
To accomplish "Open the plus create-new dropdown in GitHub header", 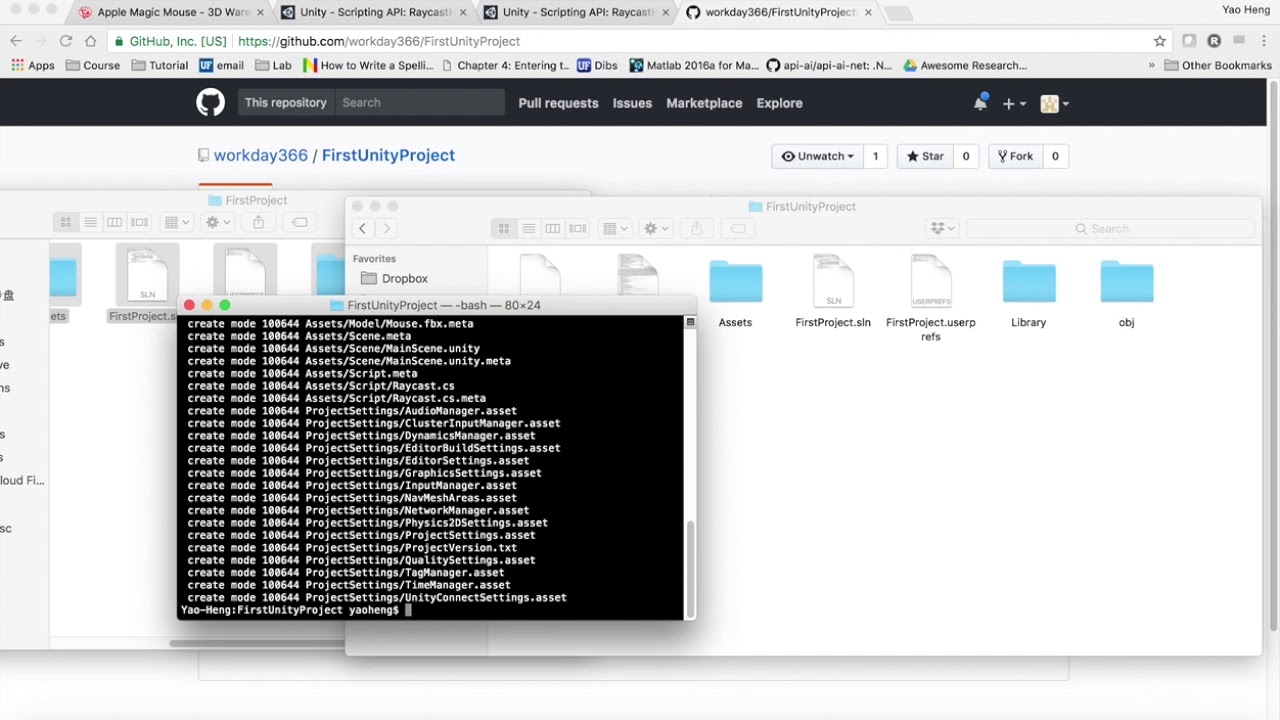I will 1014,103.
